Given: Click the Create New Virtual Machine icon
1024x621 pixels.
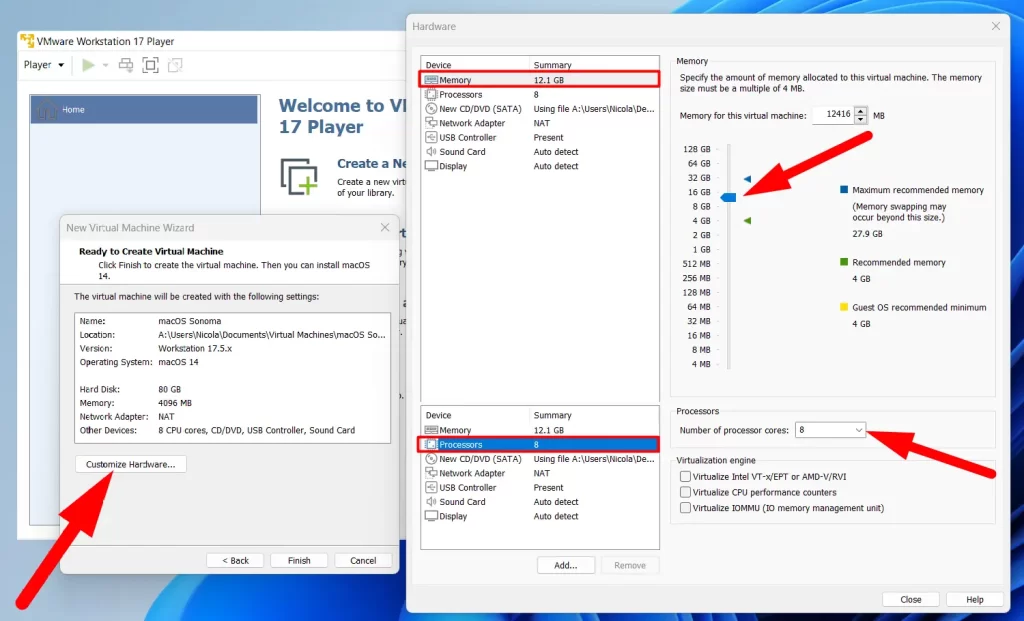Looking at the screenshot, I should pos(299,176).
